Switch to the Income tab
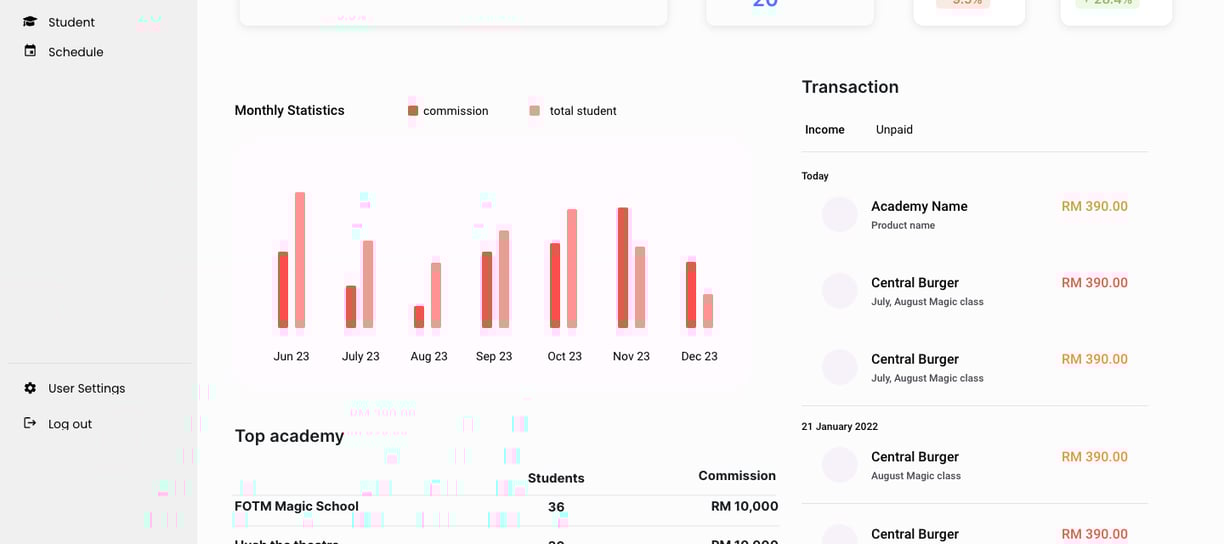1224x544 pixels. pyautogui.click(x=825, y=130)
